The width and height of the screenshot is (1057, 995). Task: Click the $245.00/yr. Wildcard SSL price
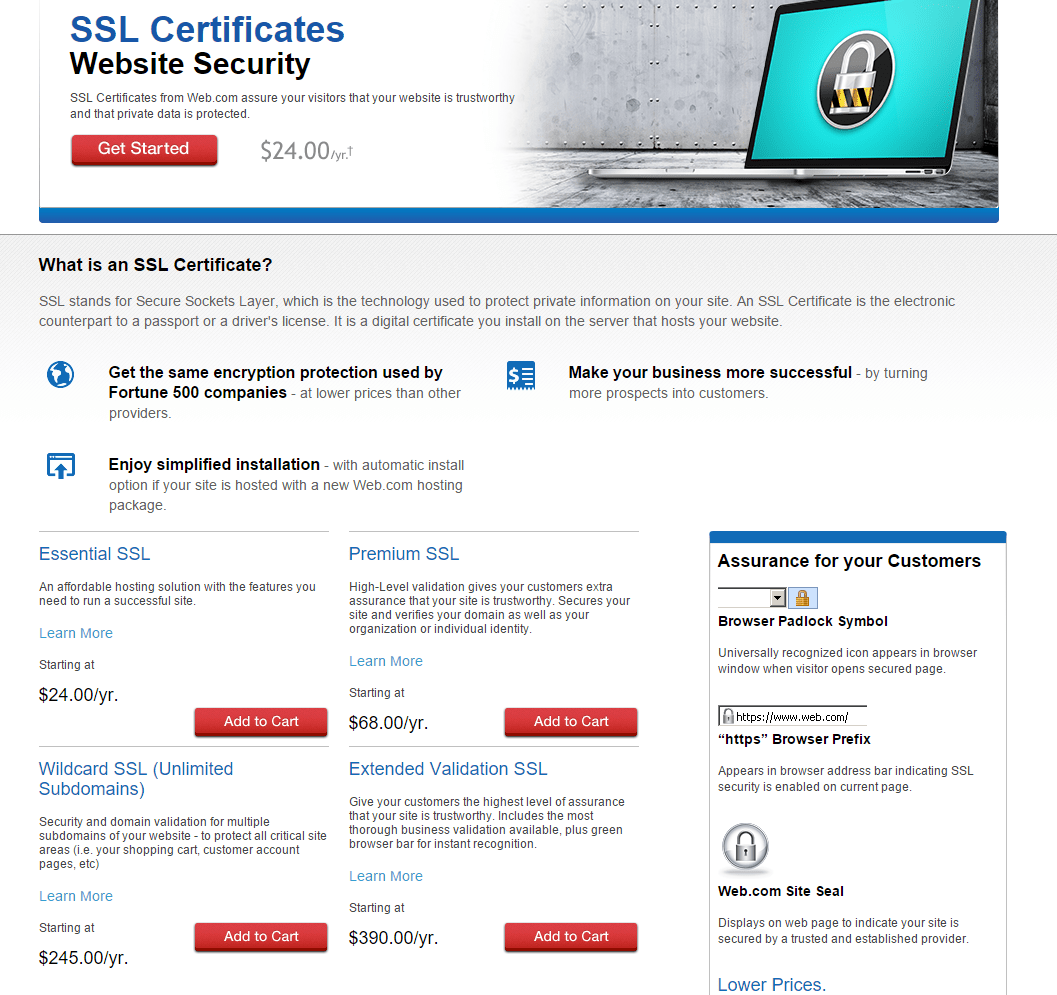pos(84,959)
